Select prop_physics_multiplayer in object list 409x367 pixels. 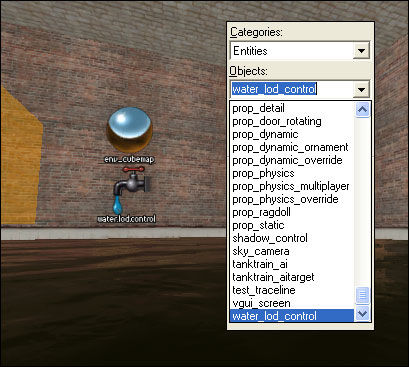pyautogui.click(x=292, y=186)
